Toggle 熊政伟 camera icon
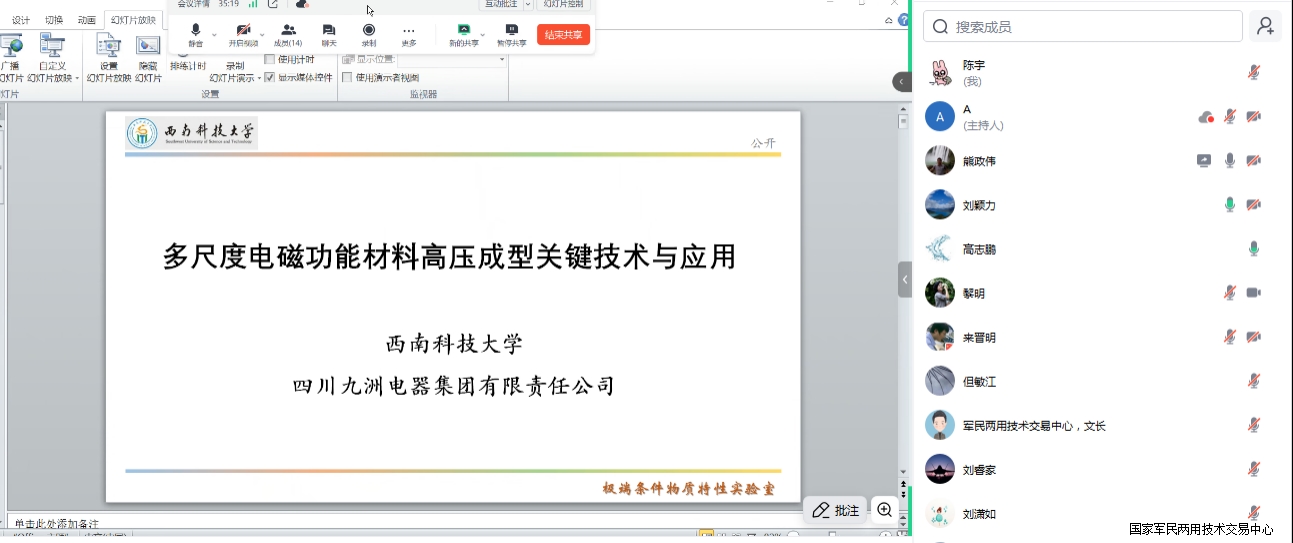The height and width of the screenshot is (543, 1293). coord(1254,160)
